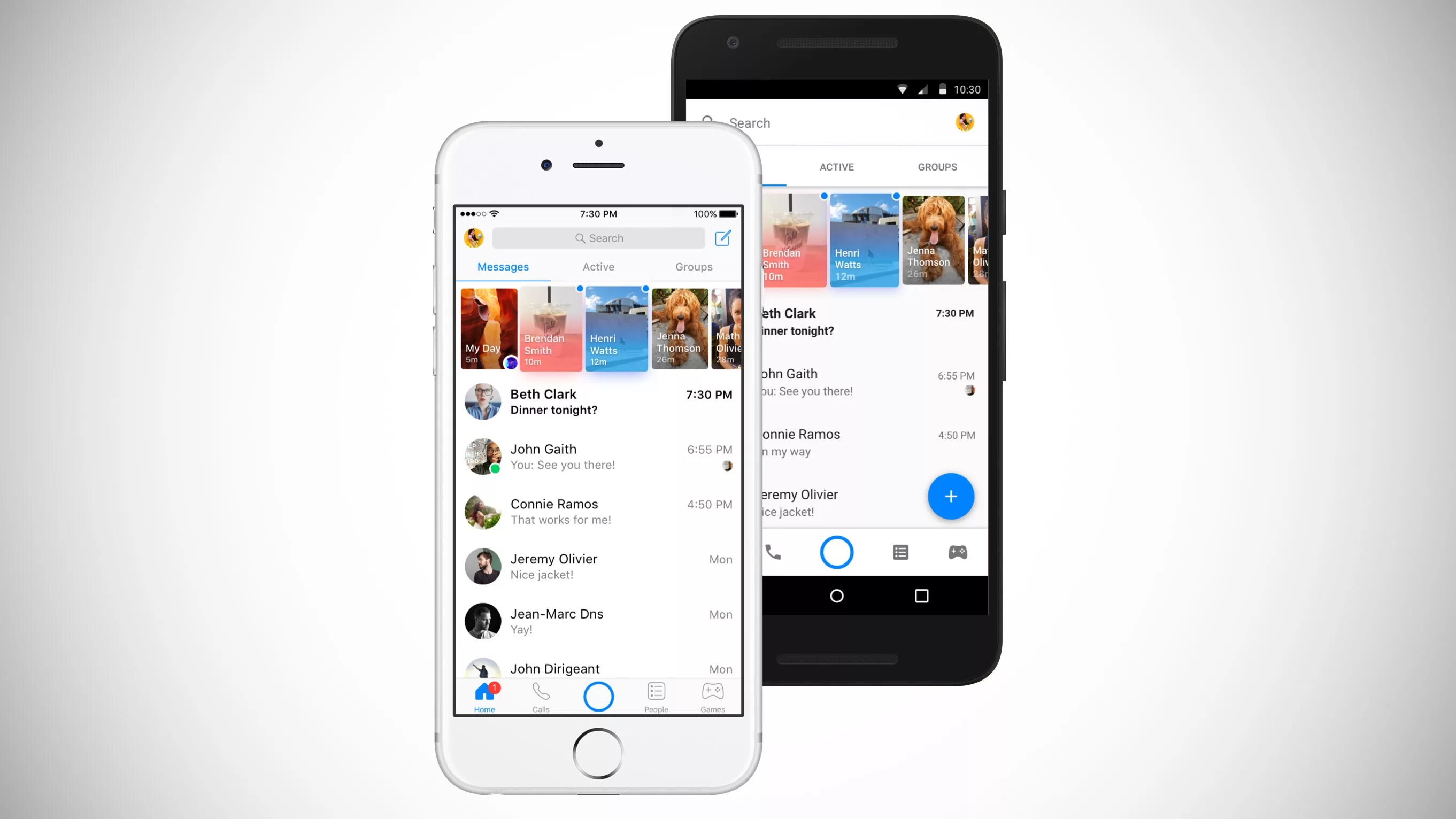Screen dimensions: 1456x819
Task: Toggle the My Day story thumbnail
Action: [x=488, y=325]
